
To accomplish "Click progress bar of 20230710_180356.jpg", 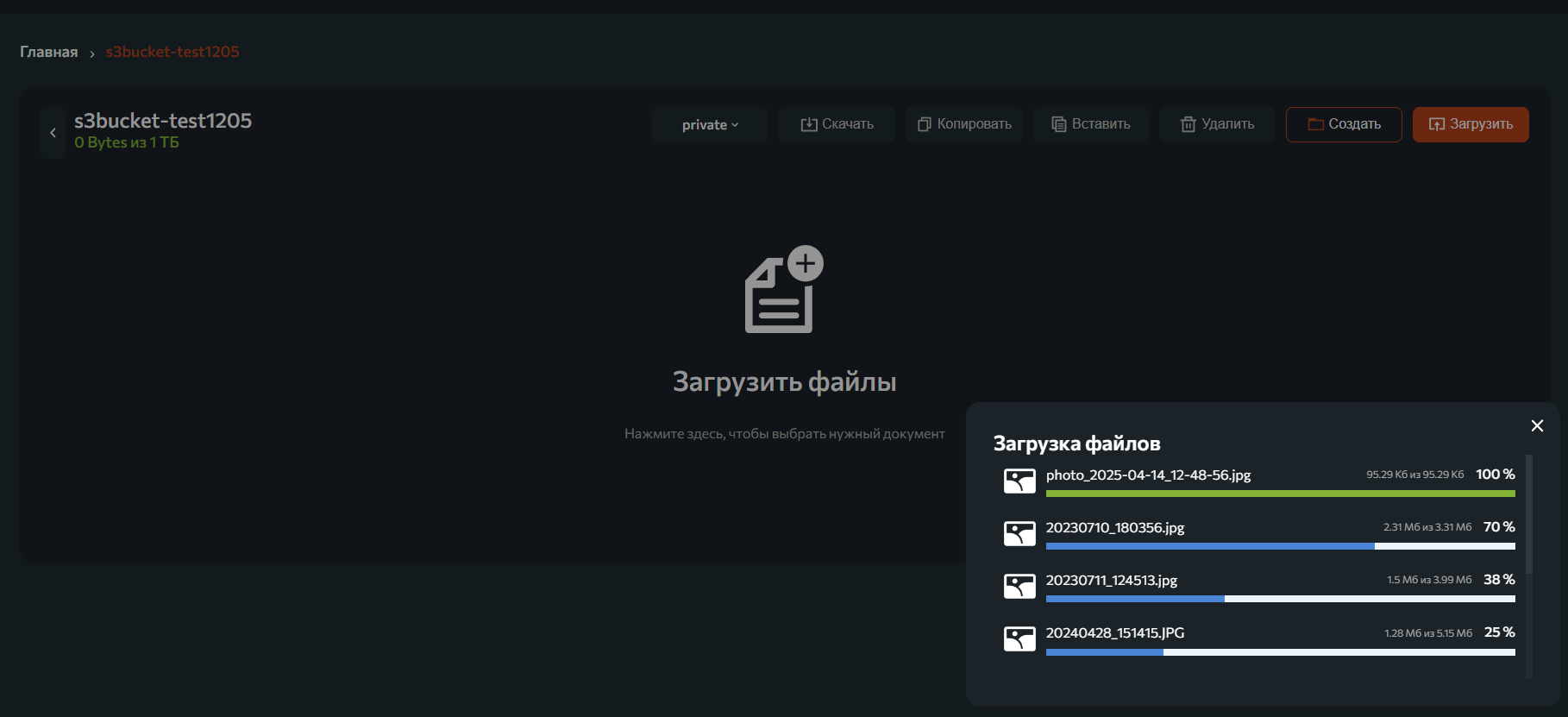I will click(x=1281, y=546).
